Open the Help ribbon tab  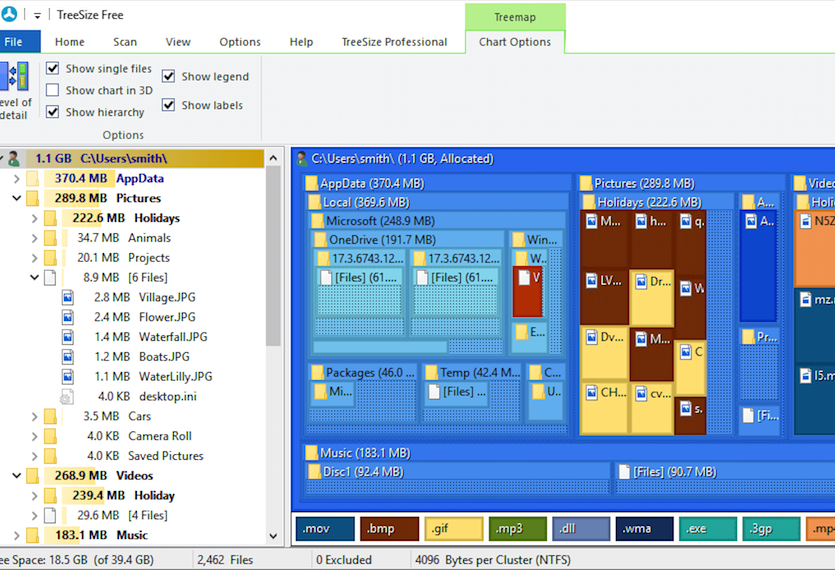pyautogui.click(x=301, y=42)
